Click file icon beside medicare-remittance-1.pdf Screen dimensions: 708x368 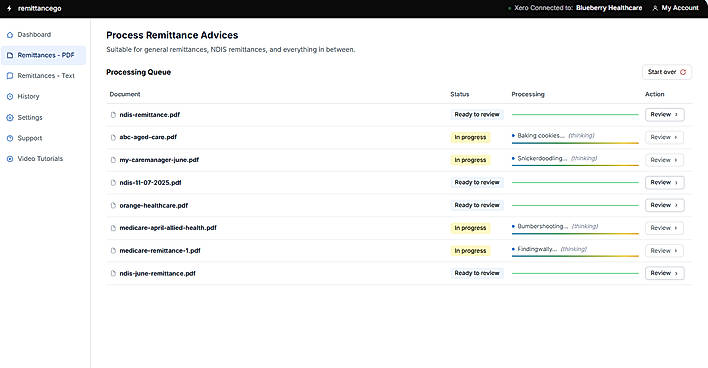[113, 251]
